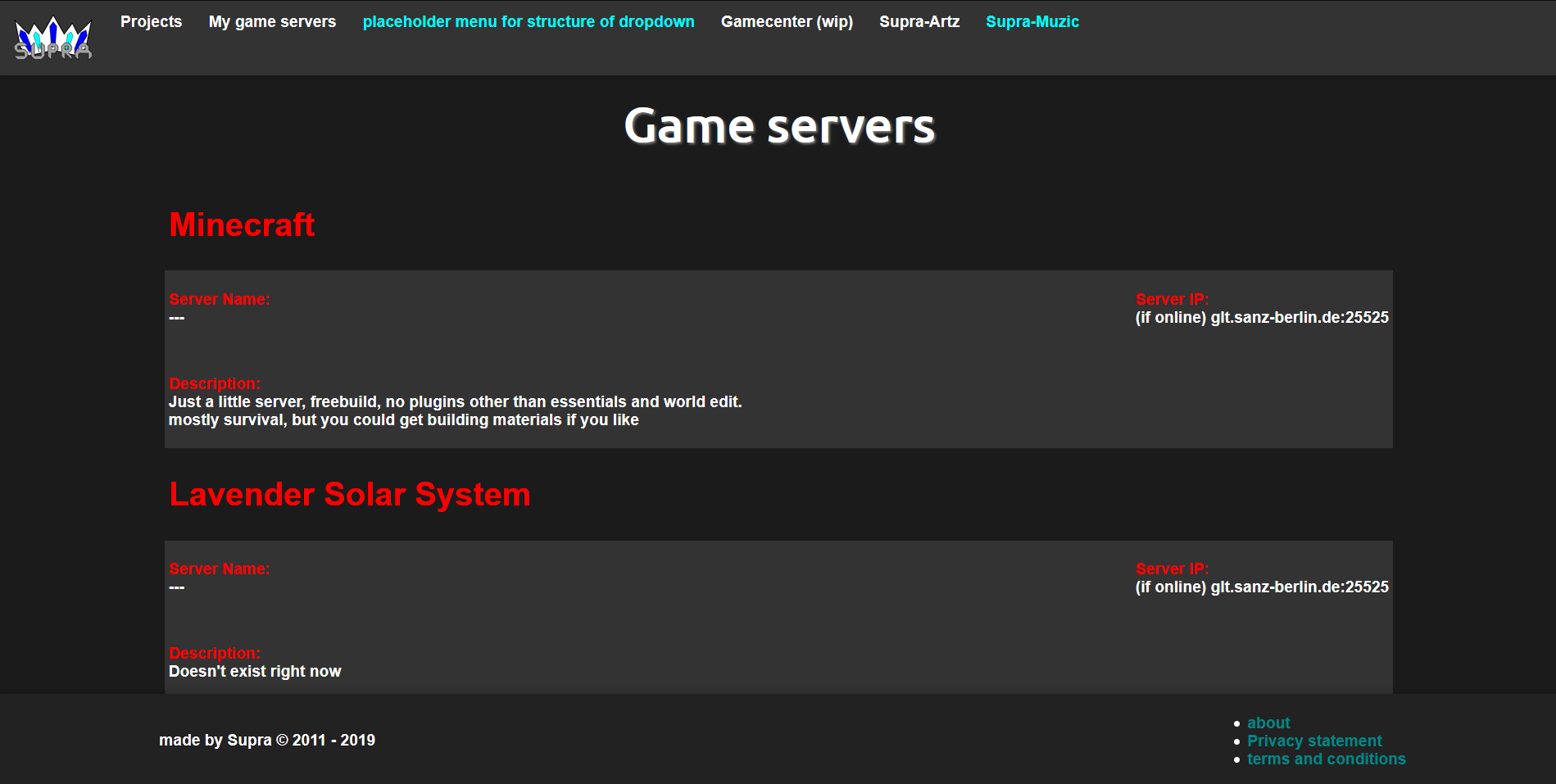Click the Supra crown logo
This screenshot has width=1556, height=784.
click(53, 39)
